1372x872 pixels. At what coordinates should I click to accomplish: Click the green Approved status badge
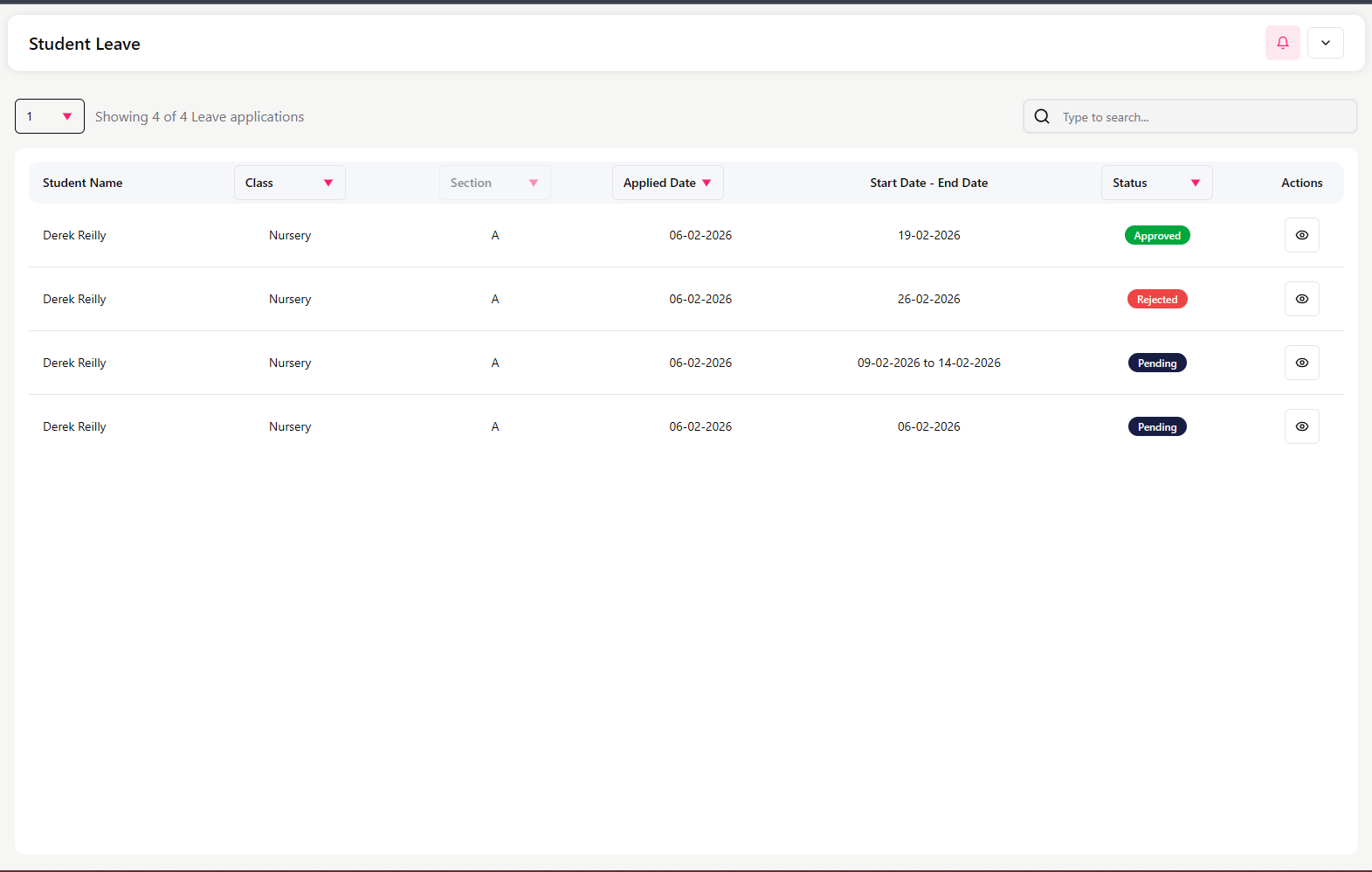pyautogui.click(x=1156, y=236)
